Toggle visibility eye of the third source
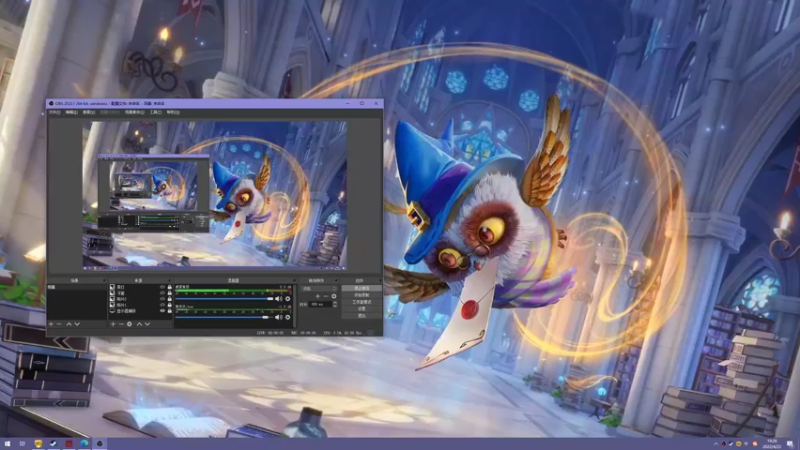 click(162, 299)
